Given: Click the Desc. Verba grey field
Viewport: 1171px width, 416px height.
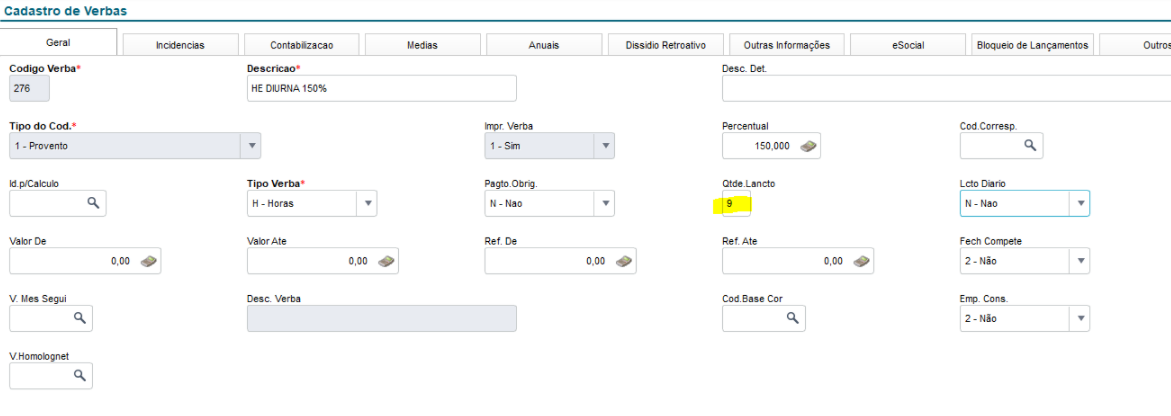Looking at the screenshot, I should [x=382, y=318].
